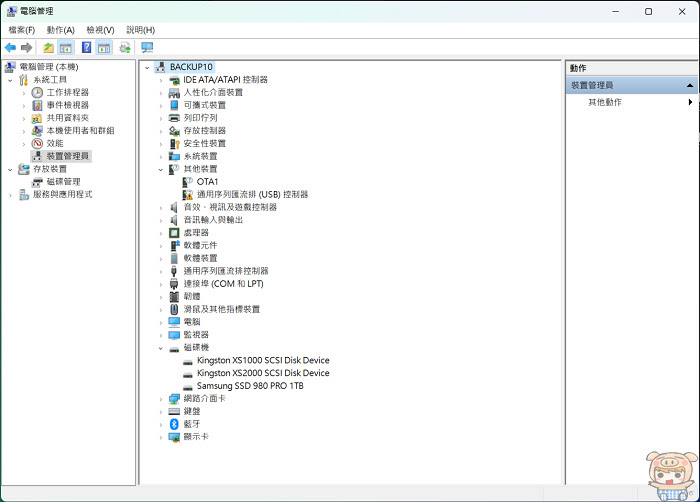This screenshot has width=700, height=502.
Task: Select the 系統裝置 category label
Action: (x=200, y=156)
